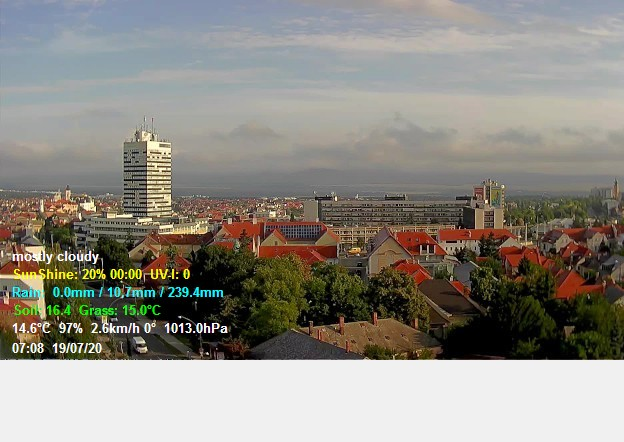624x442 pixels.
Task: Click the Rain '0.0mm / 10.7mm / 239.4mm' line
Action: pyautogui.click(x=118, y=293)
